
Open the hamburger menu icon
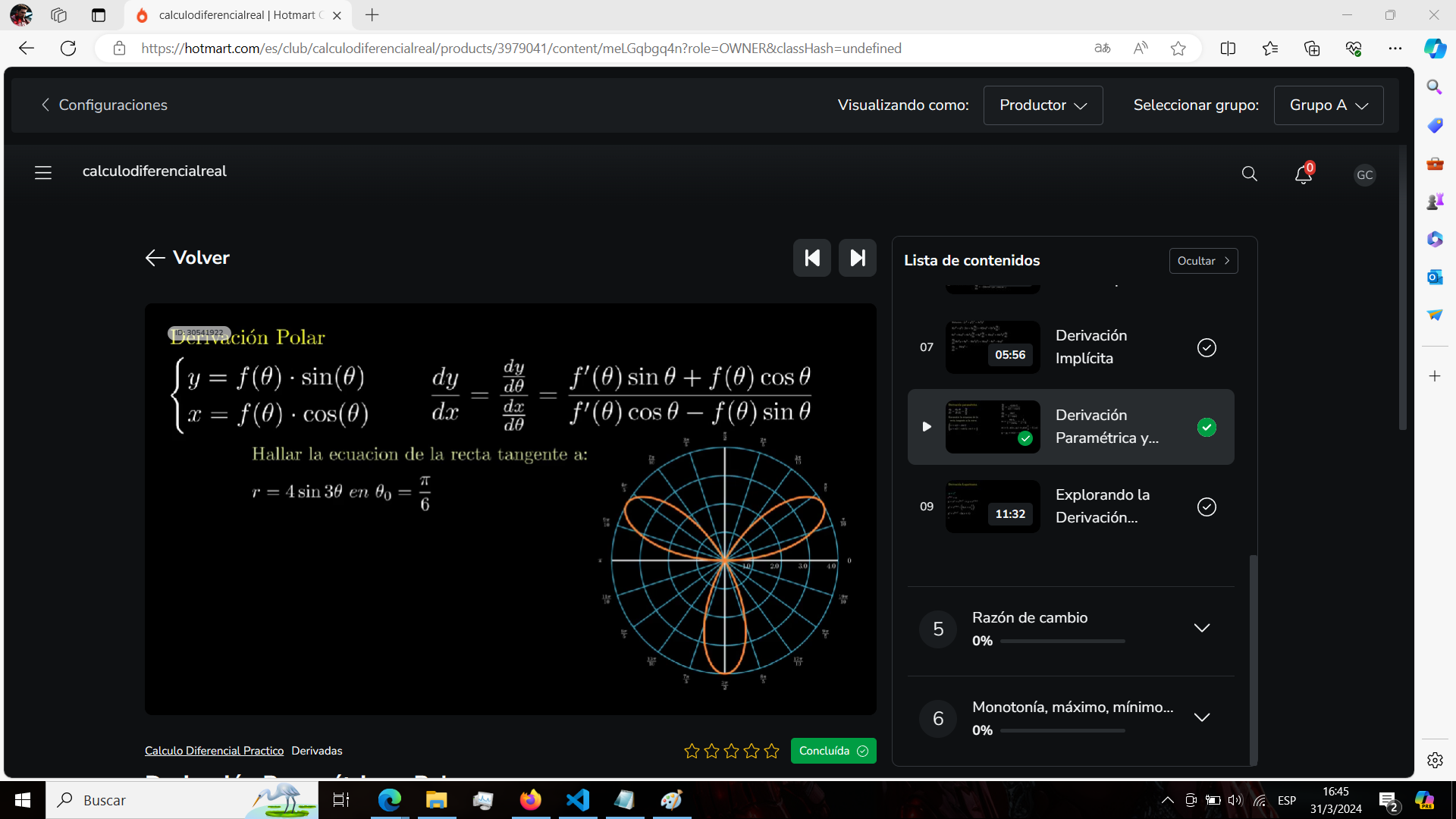[43, 173]
